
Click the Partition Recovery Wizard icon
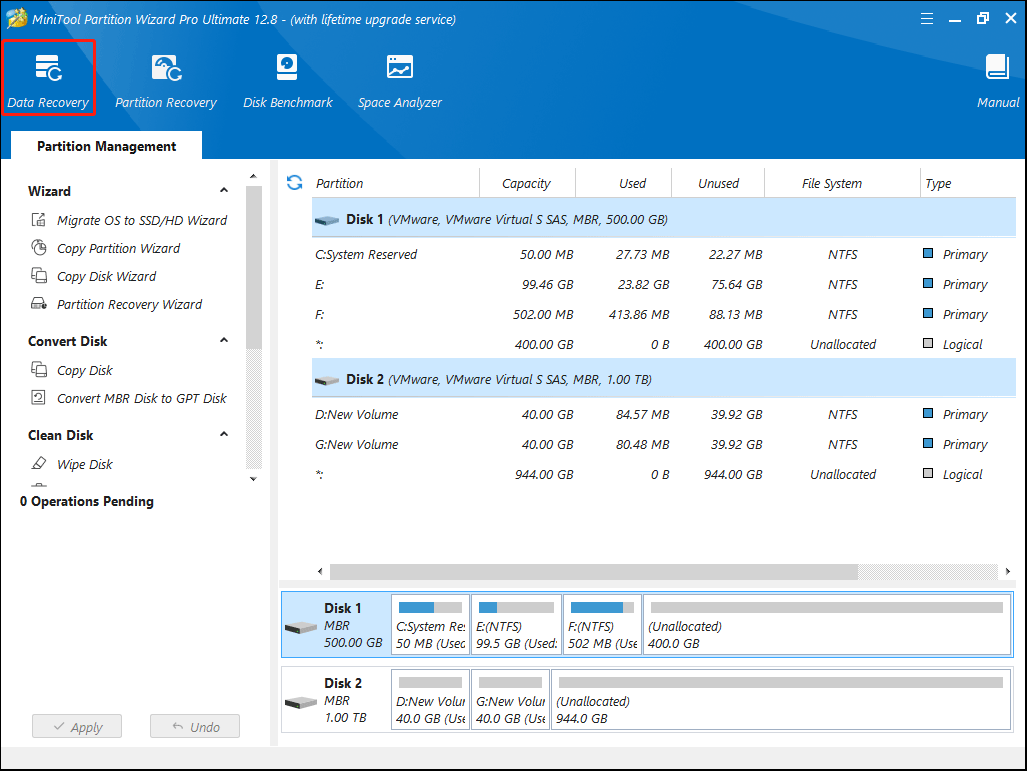pyautogui.click(x=39, y=304)
